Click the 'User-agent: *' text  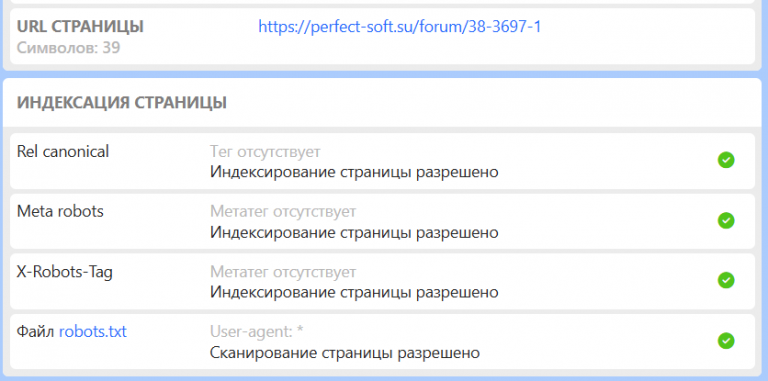click(x=257, y=332)
